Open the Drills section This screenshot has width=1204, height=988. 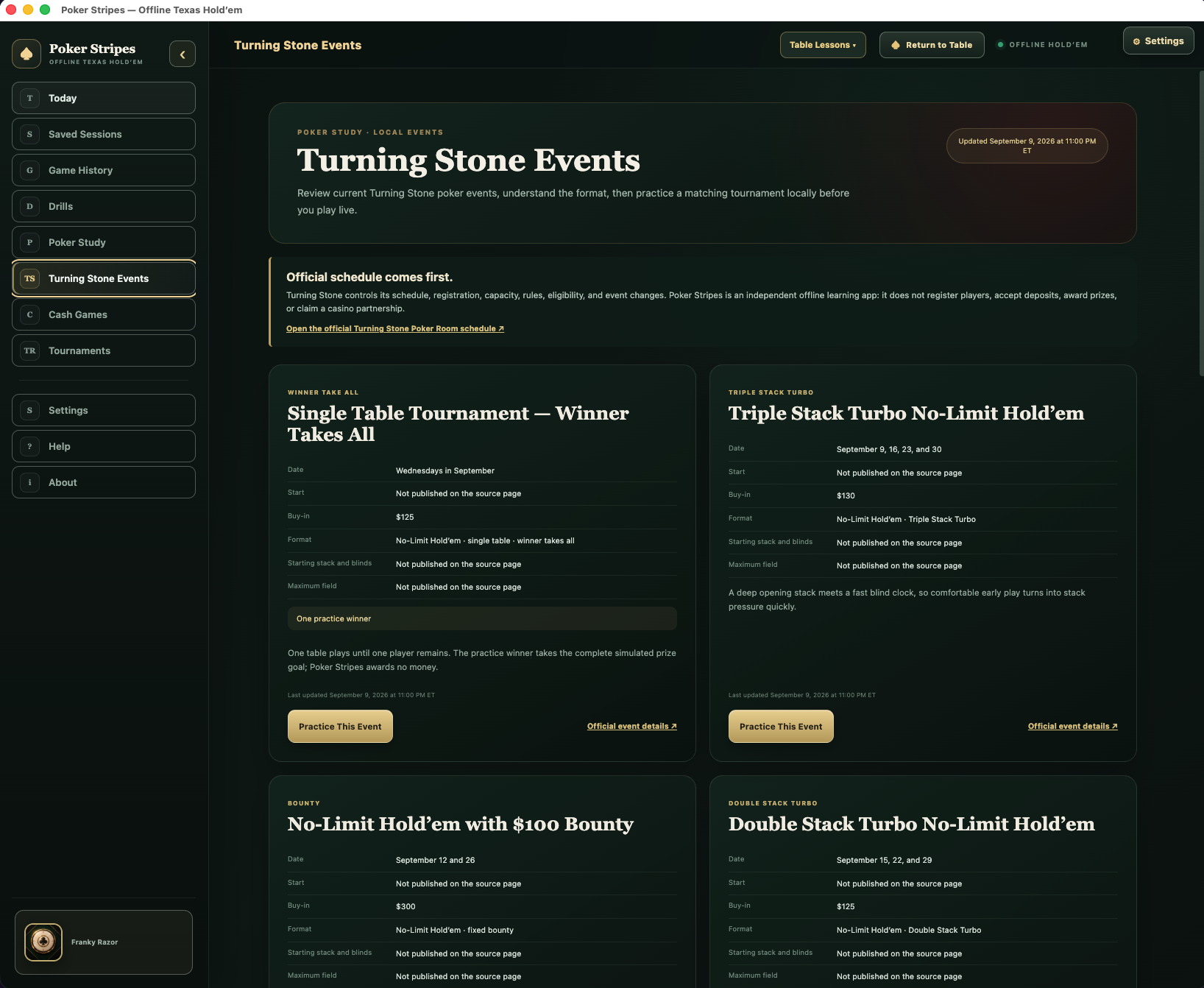(104, 206)
